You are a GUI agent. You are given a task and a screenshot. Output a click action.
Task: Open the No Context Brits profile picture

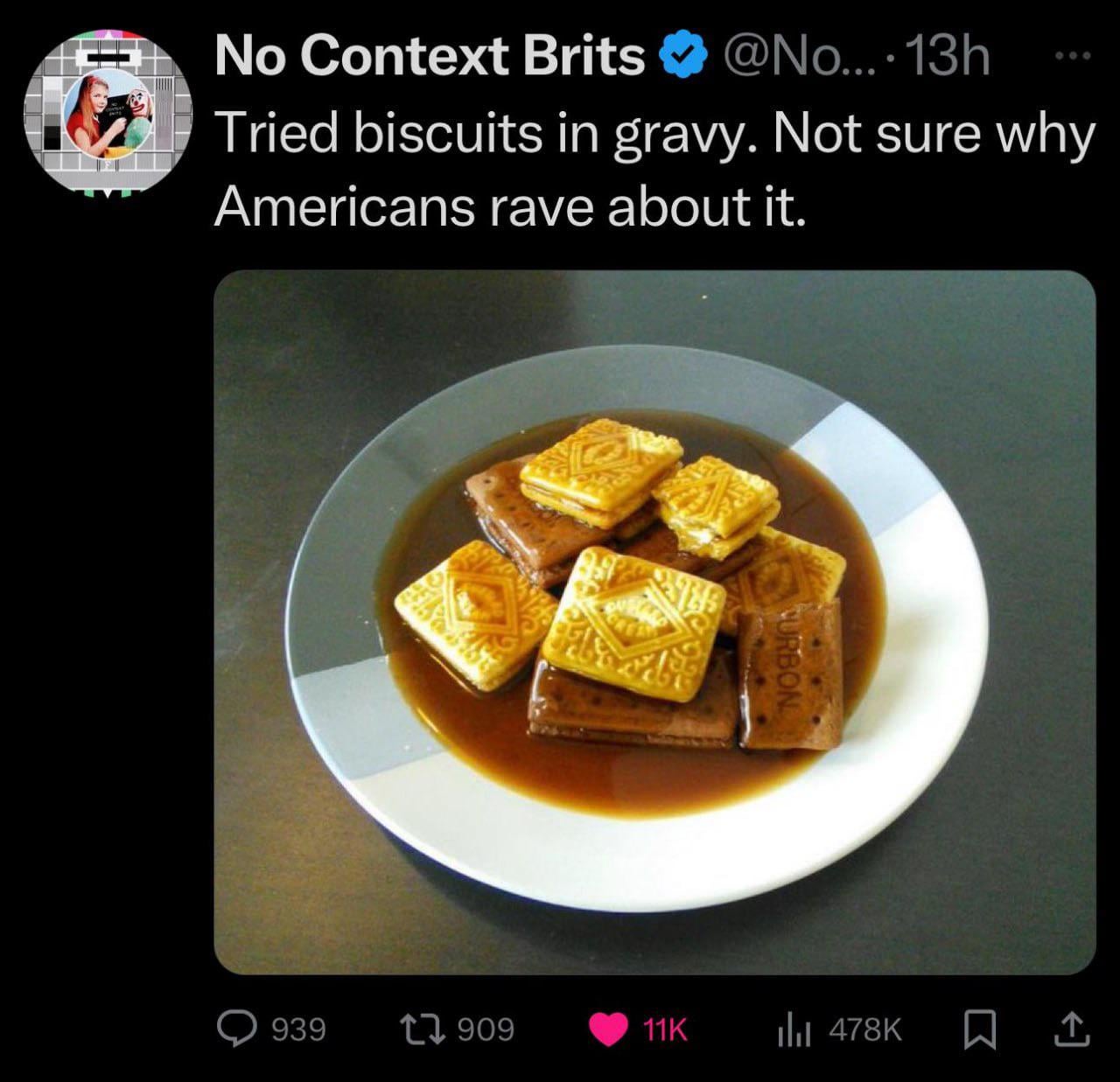coord(107,110)
